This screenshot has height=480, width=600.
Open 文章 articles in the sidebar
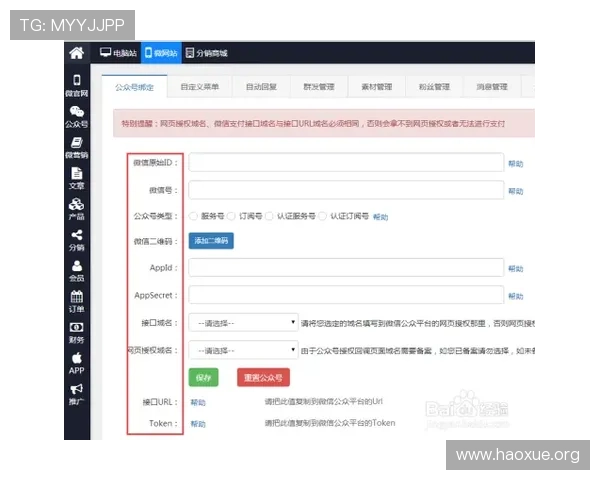coord(77,178)
